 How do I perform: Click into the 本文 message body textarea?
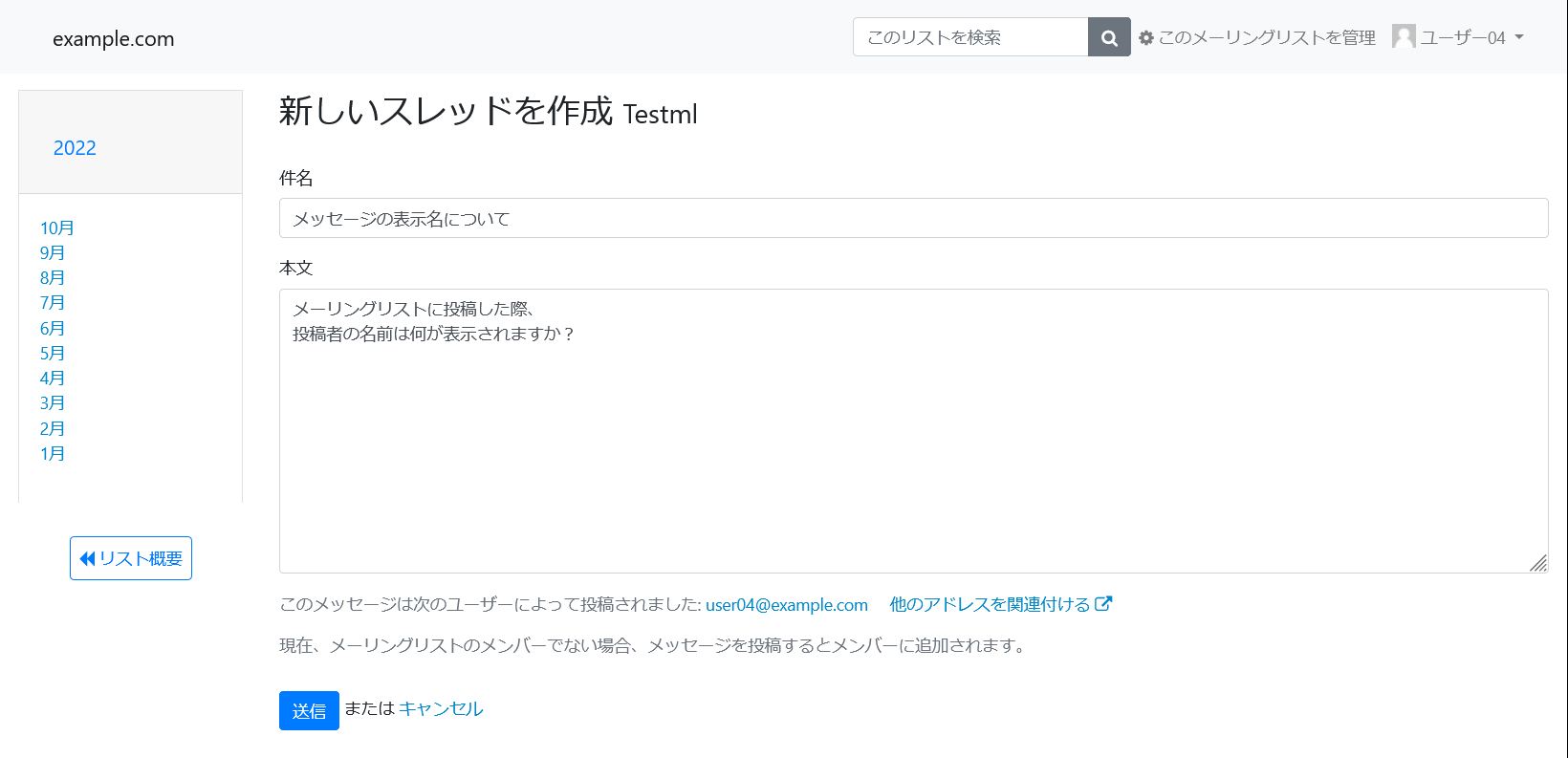click(913, 431)
